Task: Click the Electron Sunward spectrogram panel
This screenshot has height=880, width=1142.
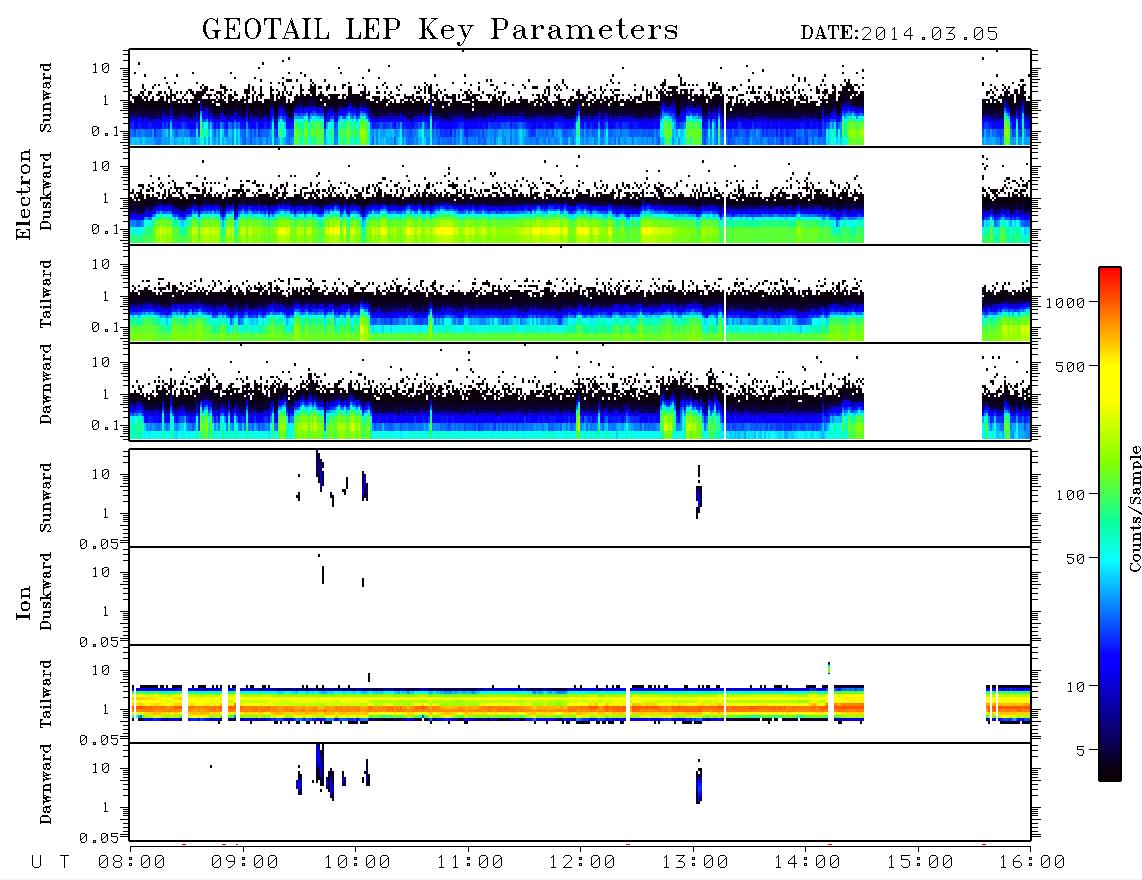Action: 580,98
